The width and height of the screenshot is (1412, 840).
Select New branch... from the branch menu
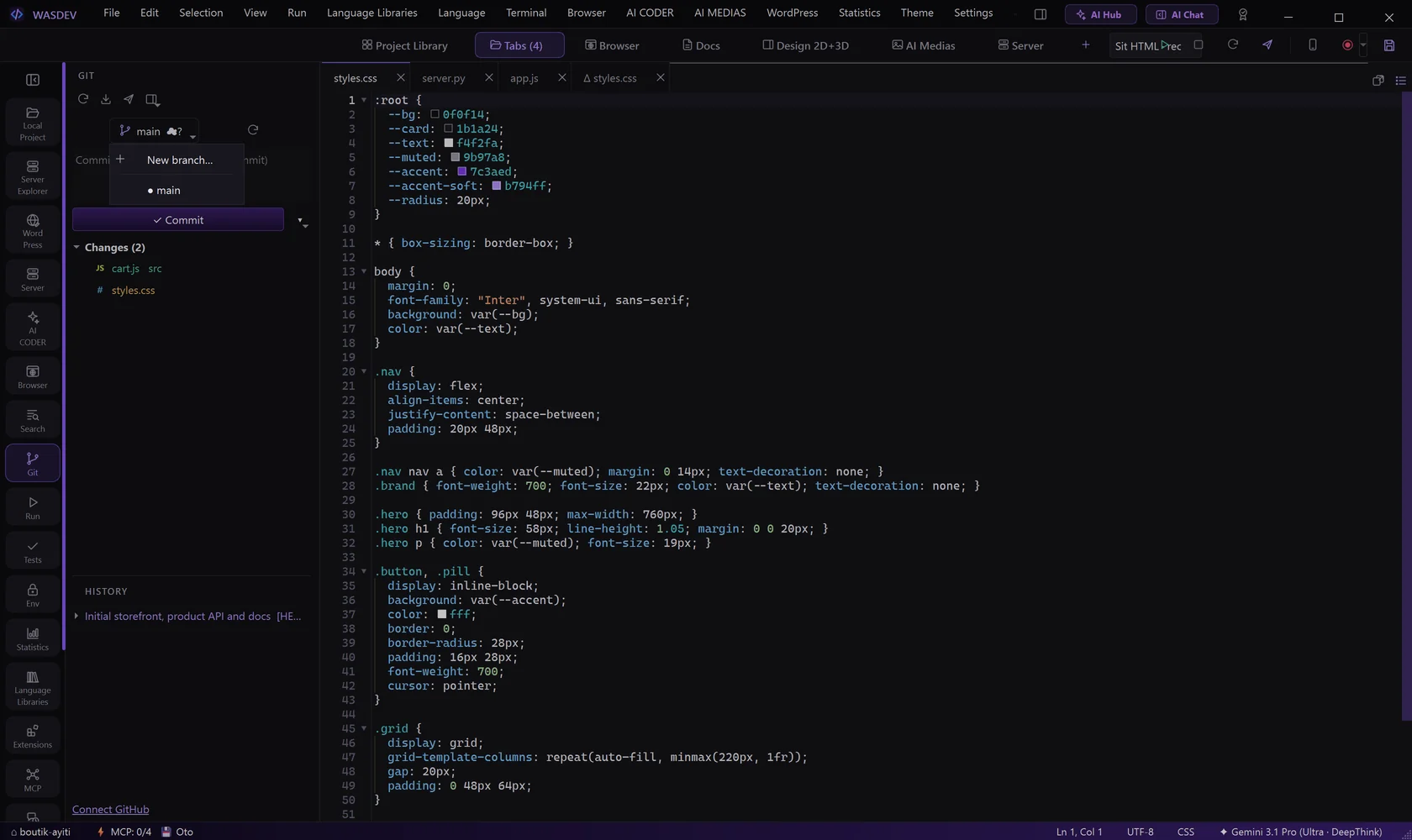(x=179, y=160)
